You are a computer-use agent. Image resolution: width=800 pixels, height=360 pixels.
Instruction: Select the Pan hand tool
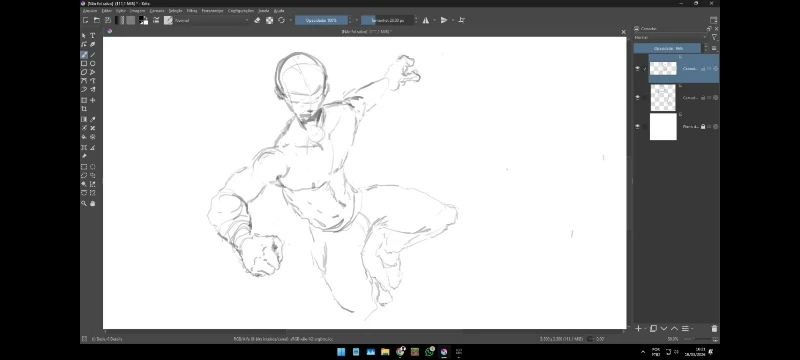(92, 203)
